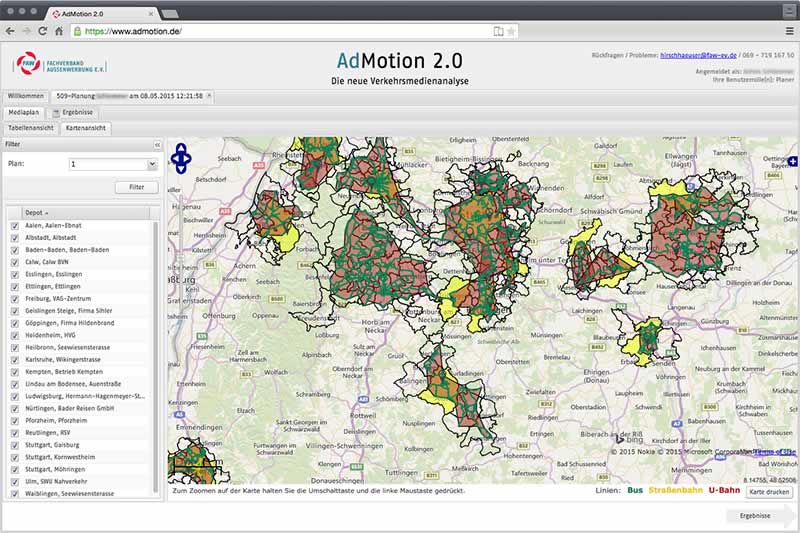Image resolution: width=800 pixels, height=533 pixels.
Task: Click the Filter button
Action: point(137,187)
